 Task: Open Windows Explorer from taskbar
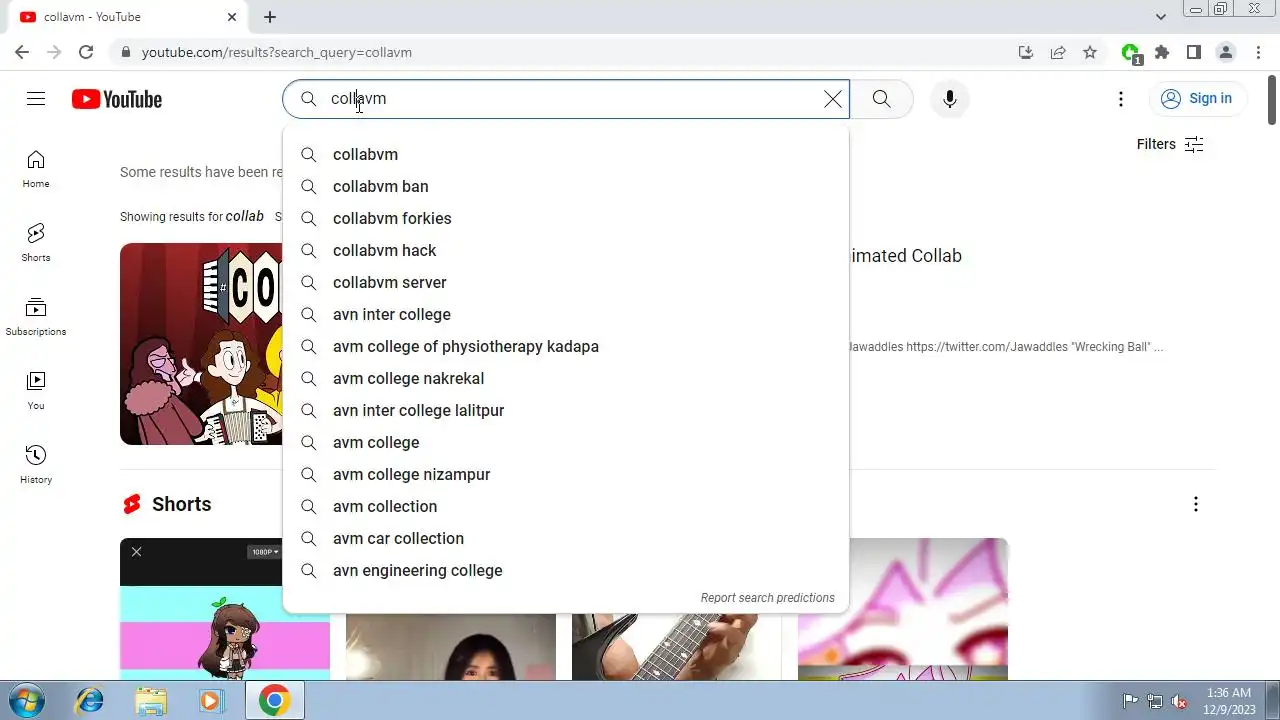[151, 701]
